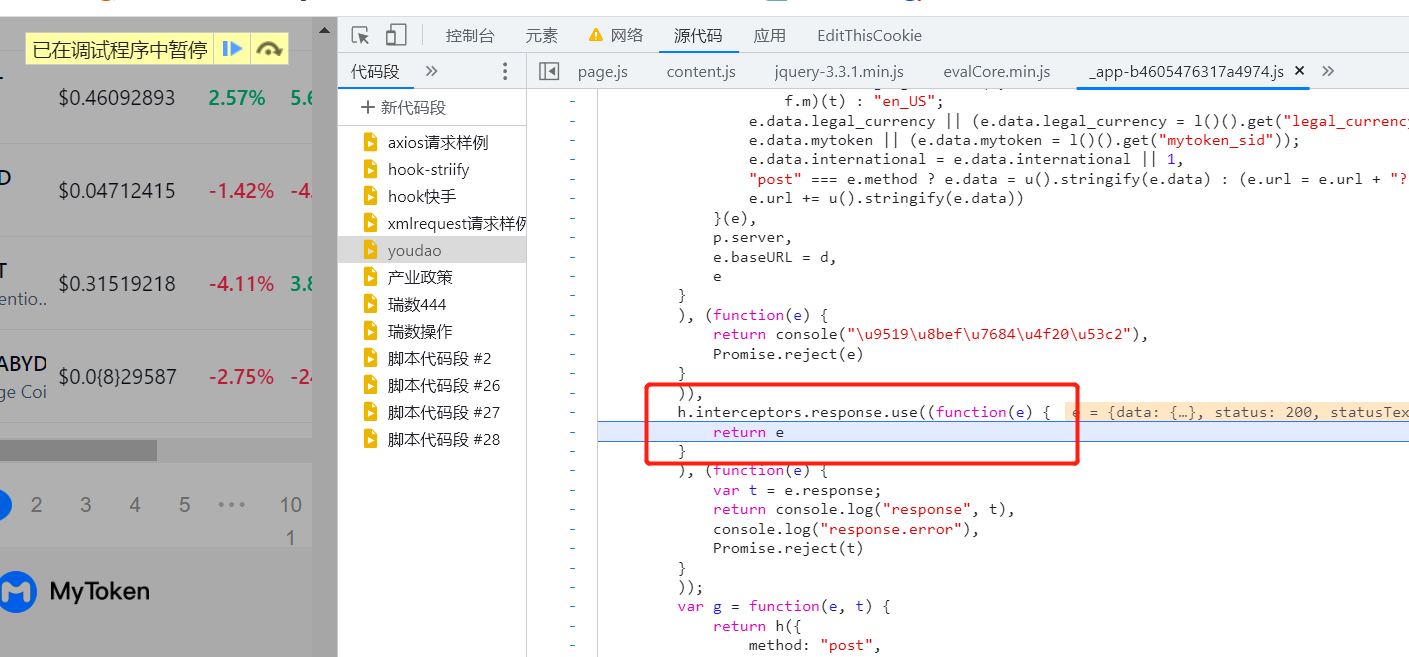Switch to the content.js file tab

point(701,71)
